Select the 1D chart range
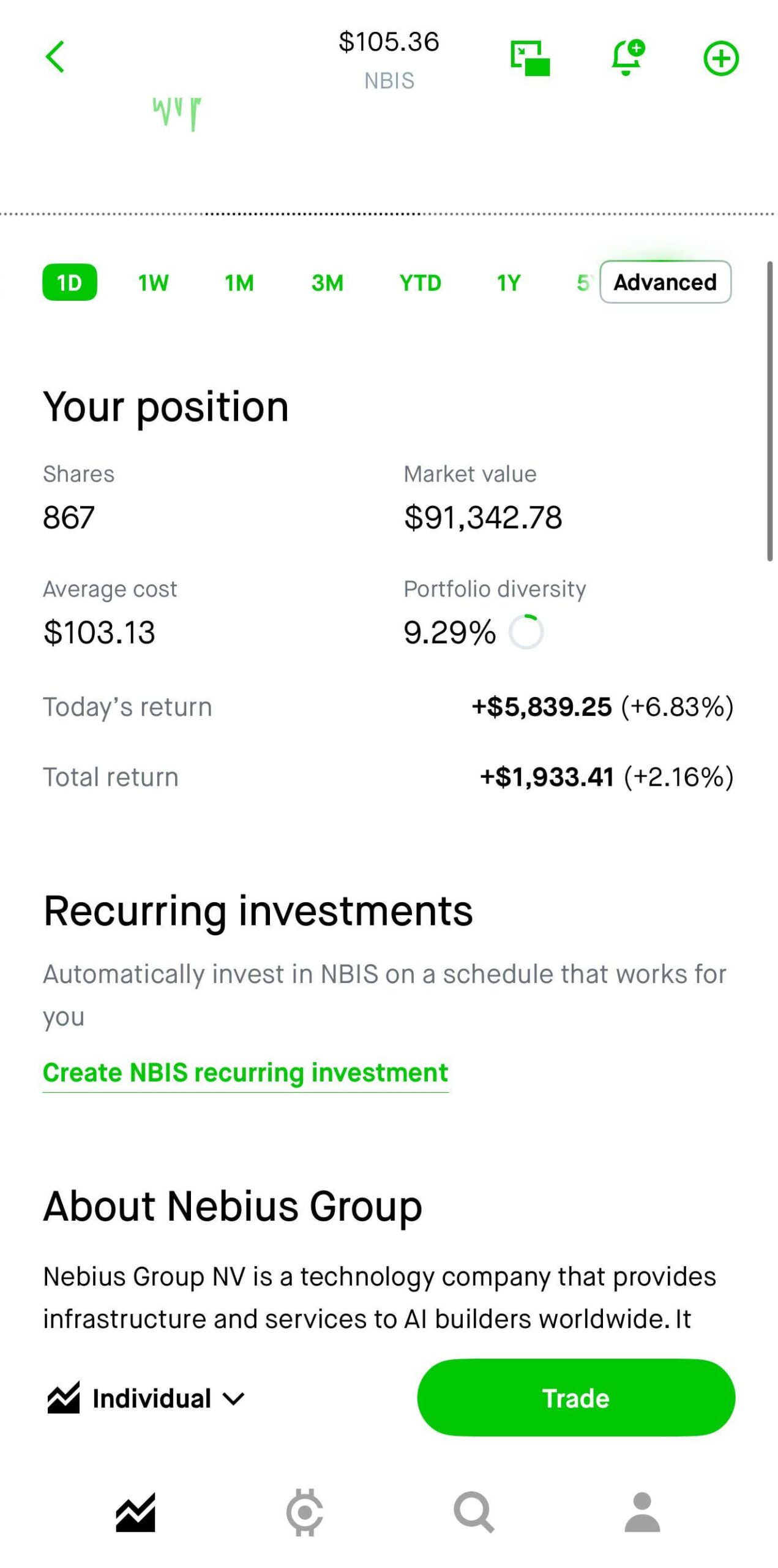The image size is (778, 1568). click(69, 282)
